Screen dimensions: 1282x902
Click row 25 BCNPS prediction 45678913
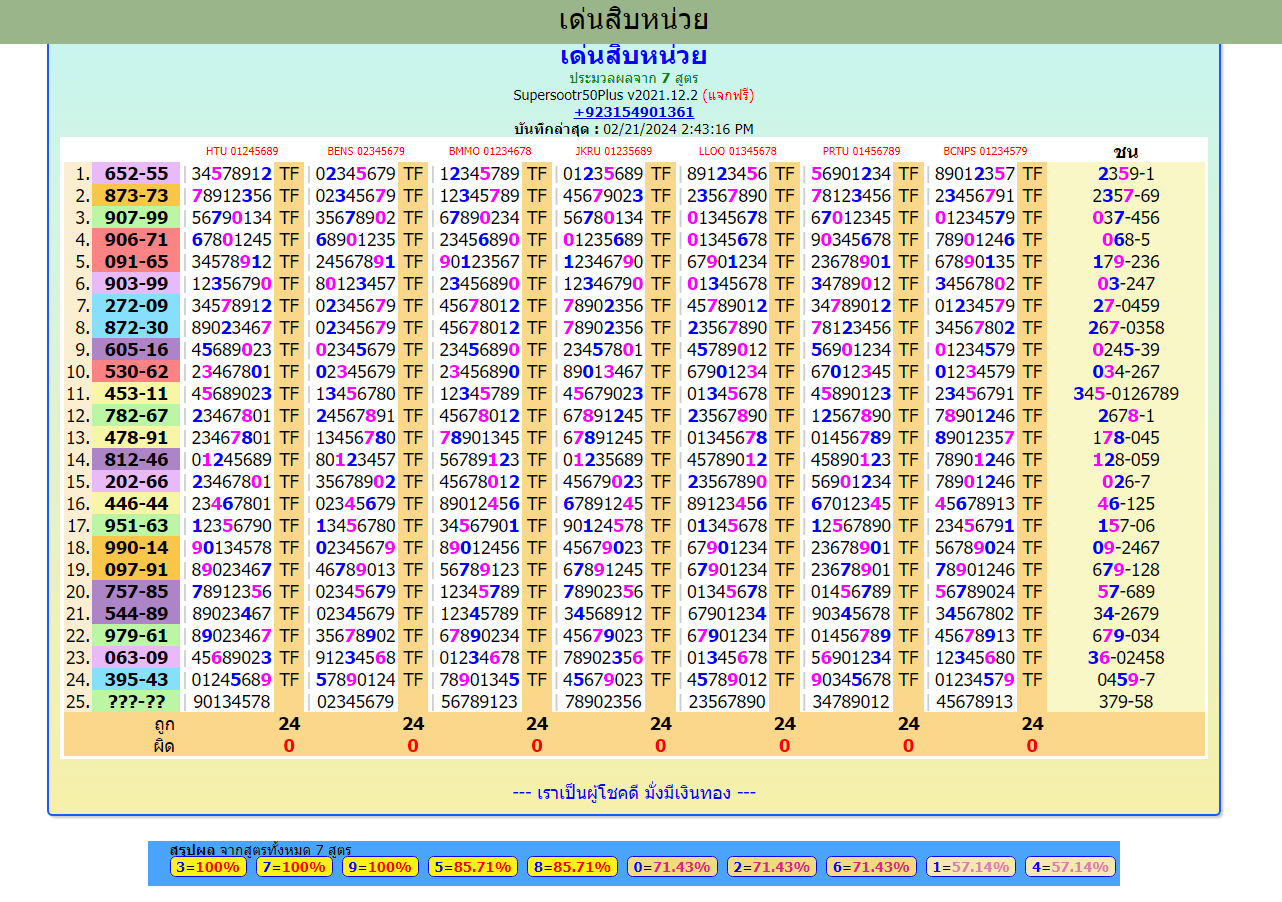pyautogui.click(x=975, y=701)
